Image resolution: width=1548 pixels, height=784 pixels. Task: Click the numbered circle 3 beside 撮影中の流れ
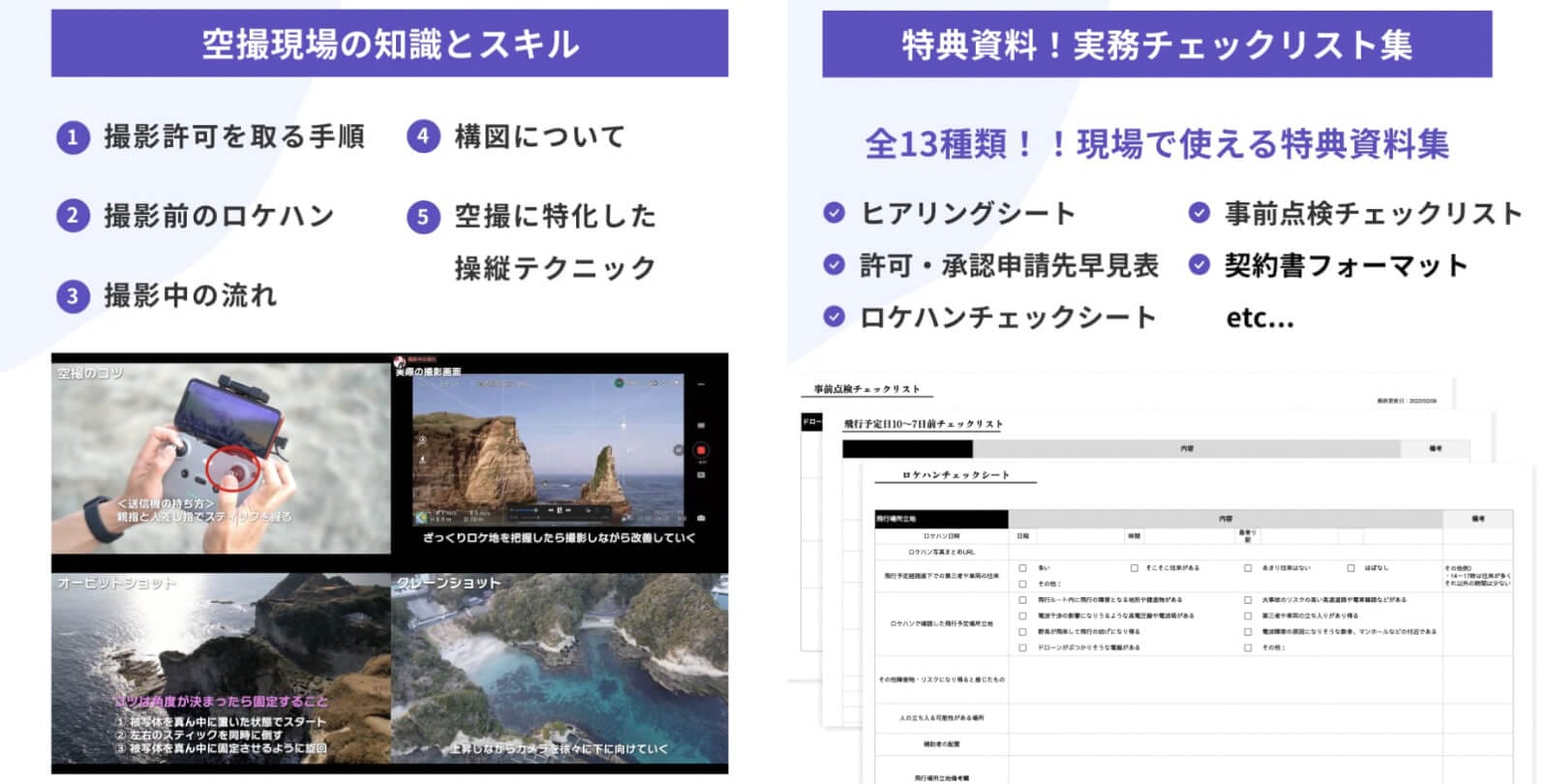(73, 296)
